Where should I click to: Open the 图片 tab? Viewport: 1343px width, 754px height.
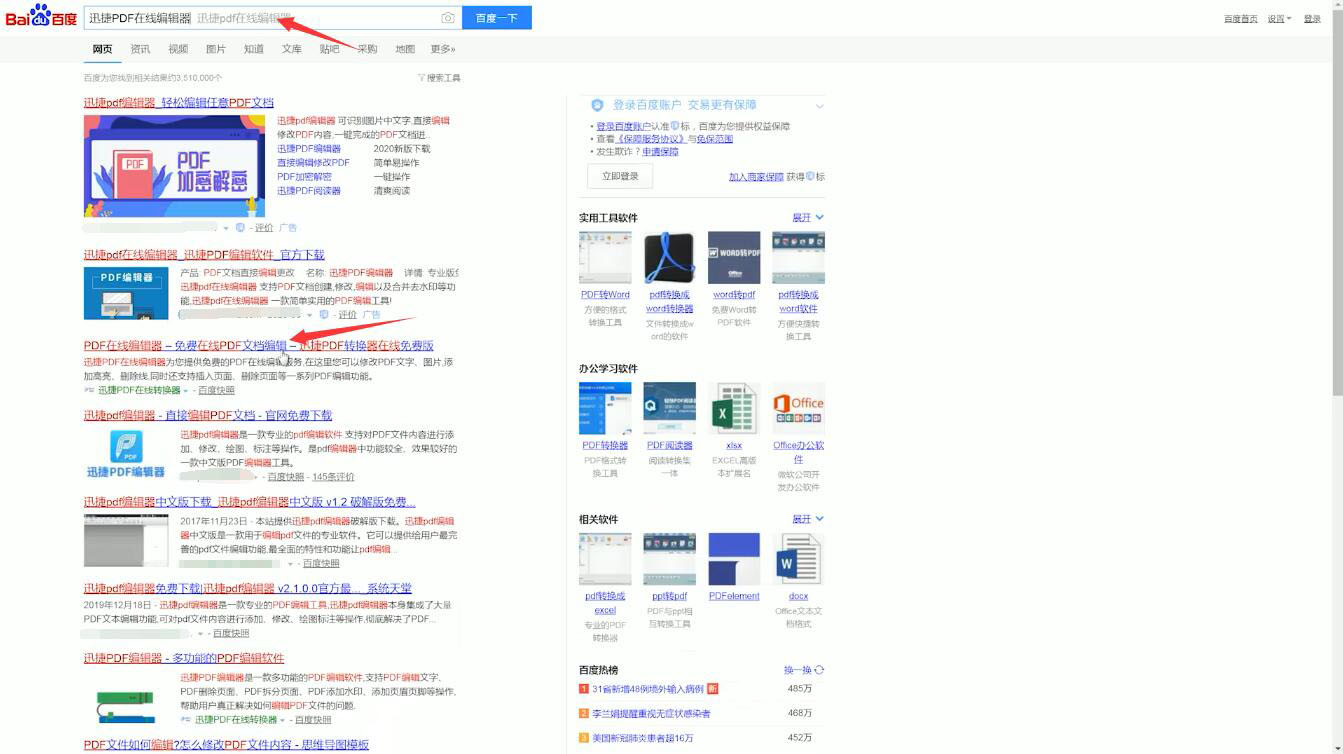tap(216, 49)
